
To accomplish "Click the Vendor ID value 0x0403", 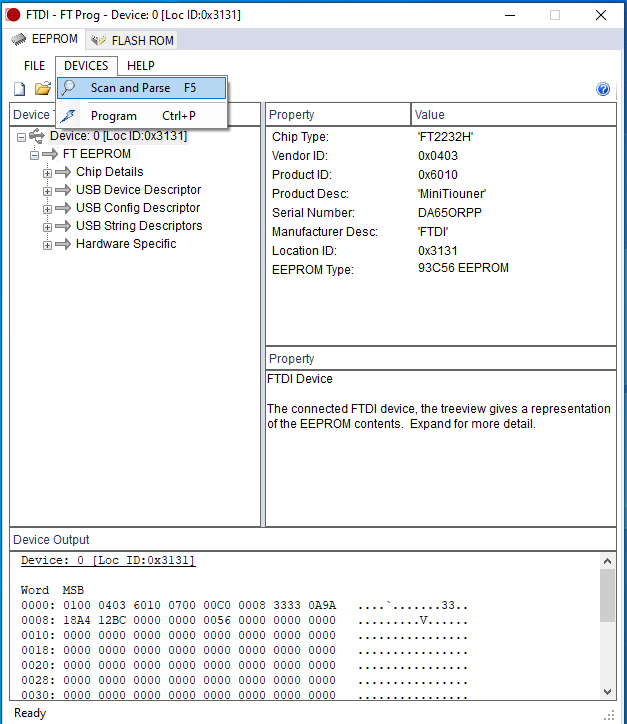I will coord(438,156).
